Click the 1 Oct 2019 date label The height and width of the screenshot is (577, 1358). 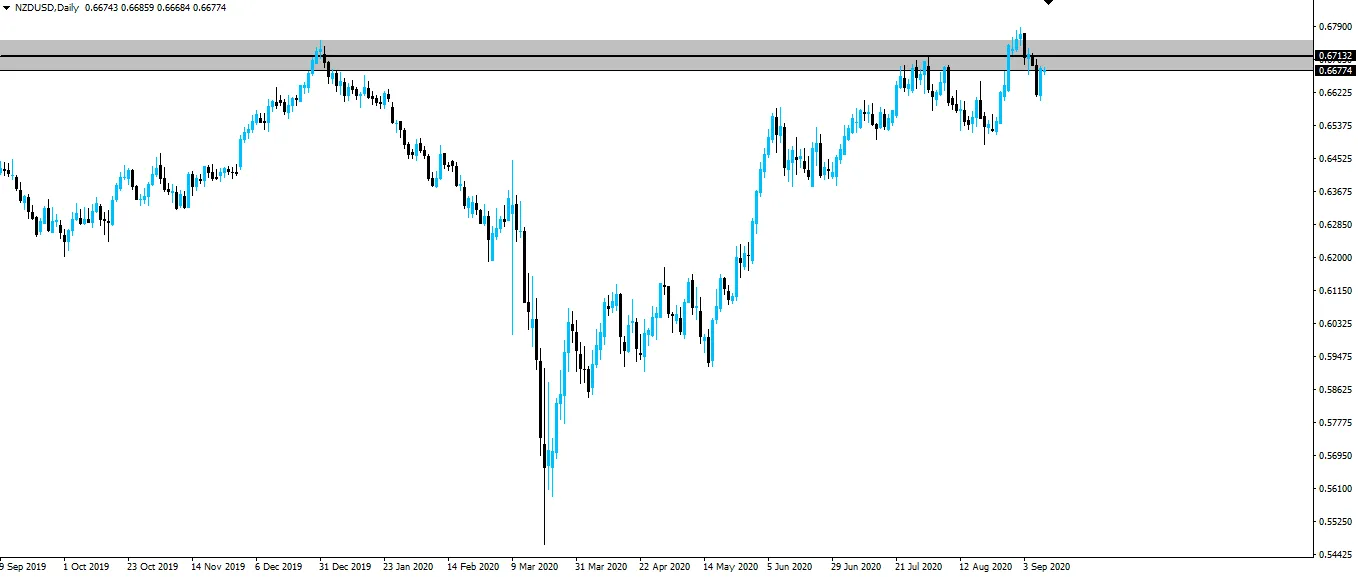pyautogui.click(x=86, y=566)
